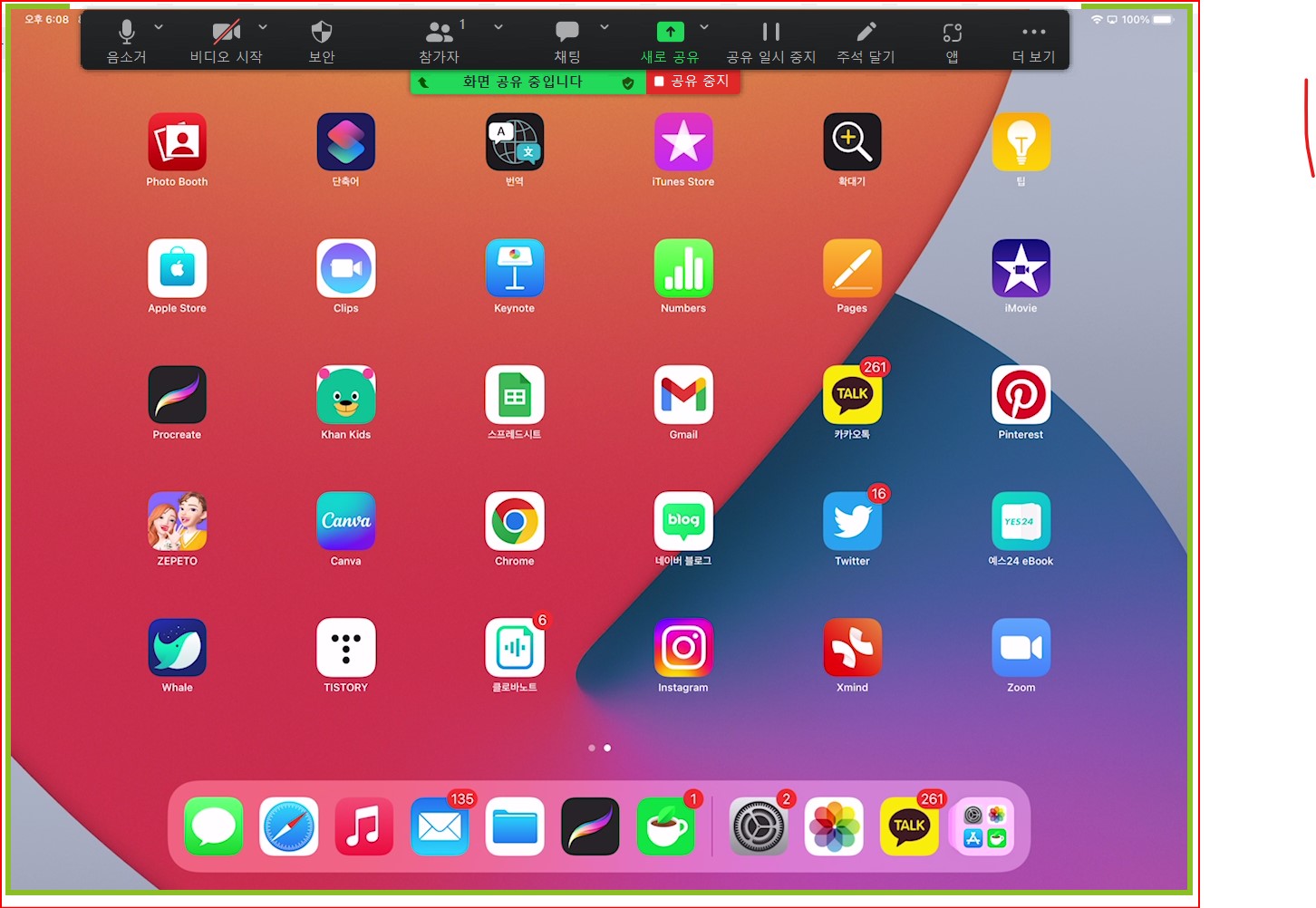
Task: Launch the TISTORY app
Action: 346,648
